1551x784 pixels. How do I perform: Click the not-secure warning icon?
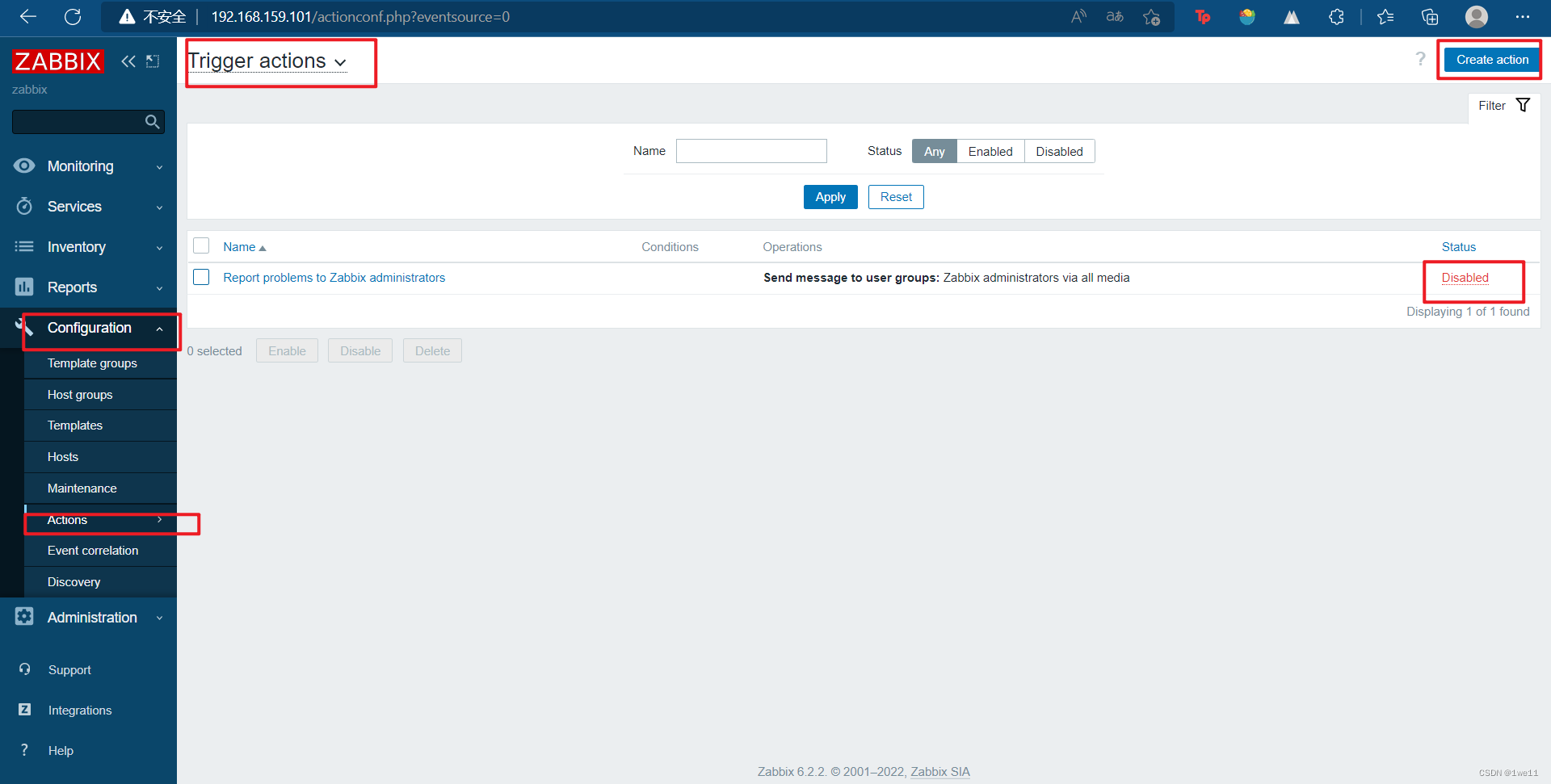127,16
